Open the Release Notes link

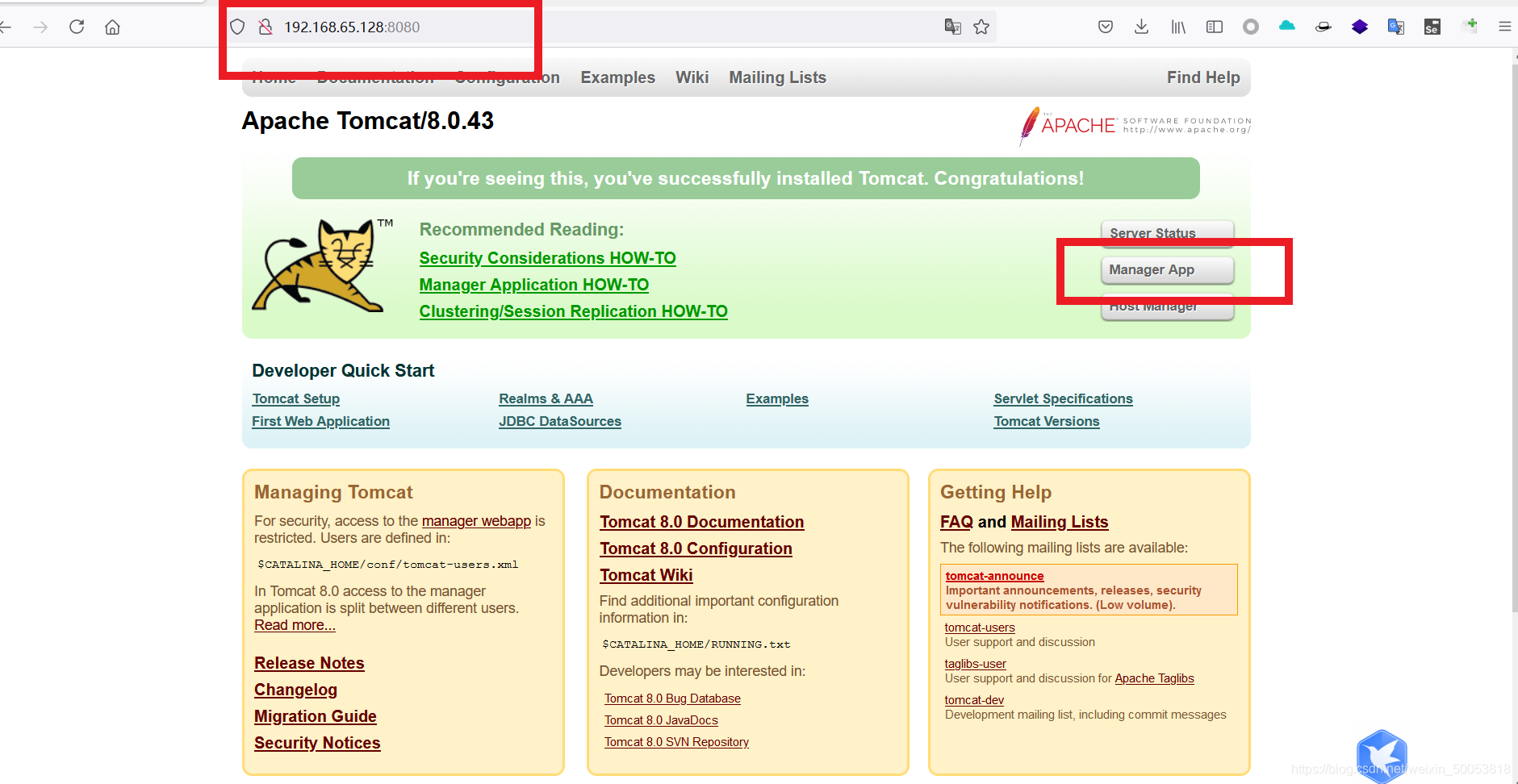tap(309, 663)
